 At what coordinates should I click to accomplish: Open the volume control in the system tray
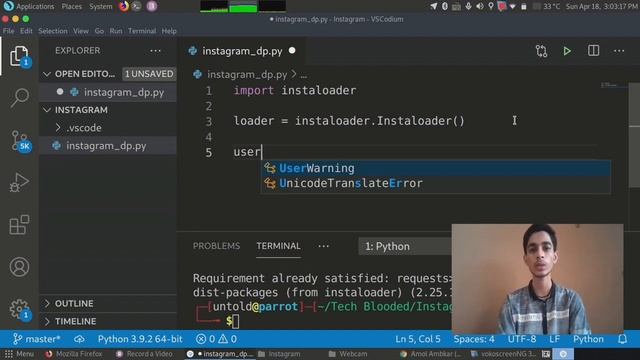[x=480, y=6]
